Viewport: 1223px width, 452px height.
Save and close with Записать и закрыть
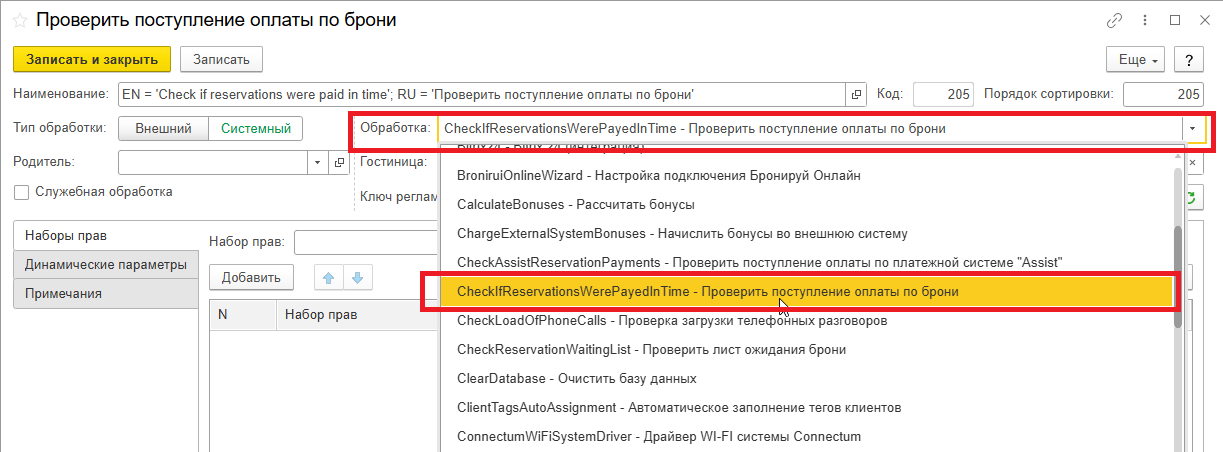(x=92, y=60)
